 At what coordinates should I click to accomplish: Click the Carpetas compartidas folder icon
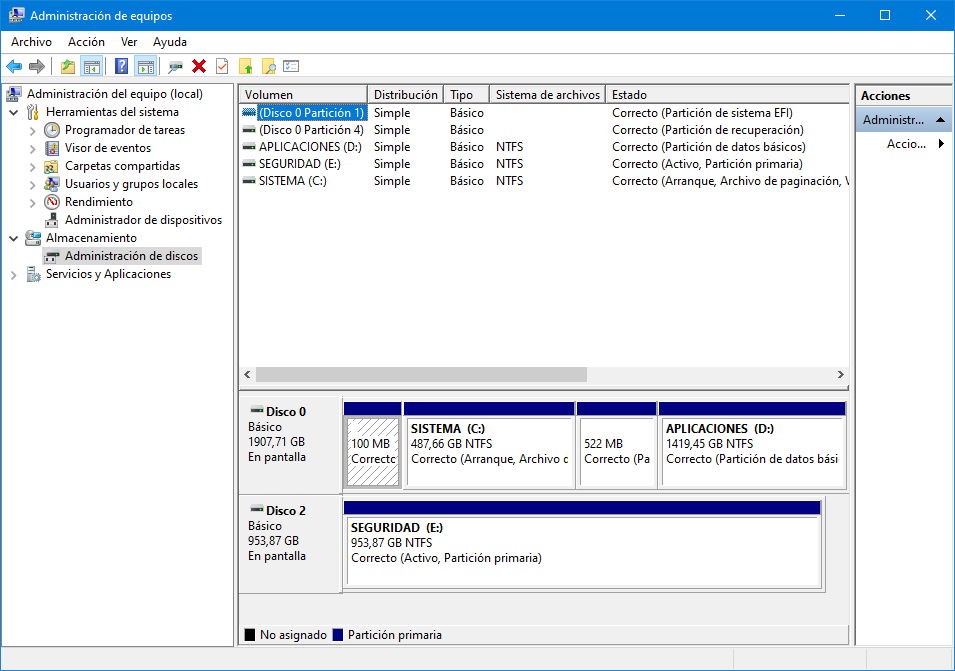pos(52,166)
